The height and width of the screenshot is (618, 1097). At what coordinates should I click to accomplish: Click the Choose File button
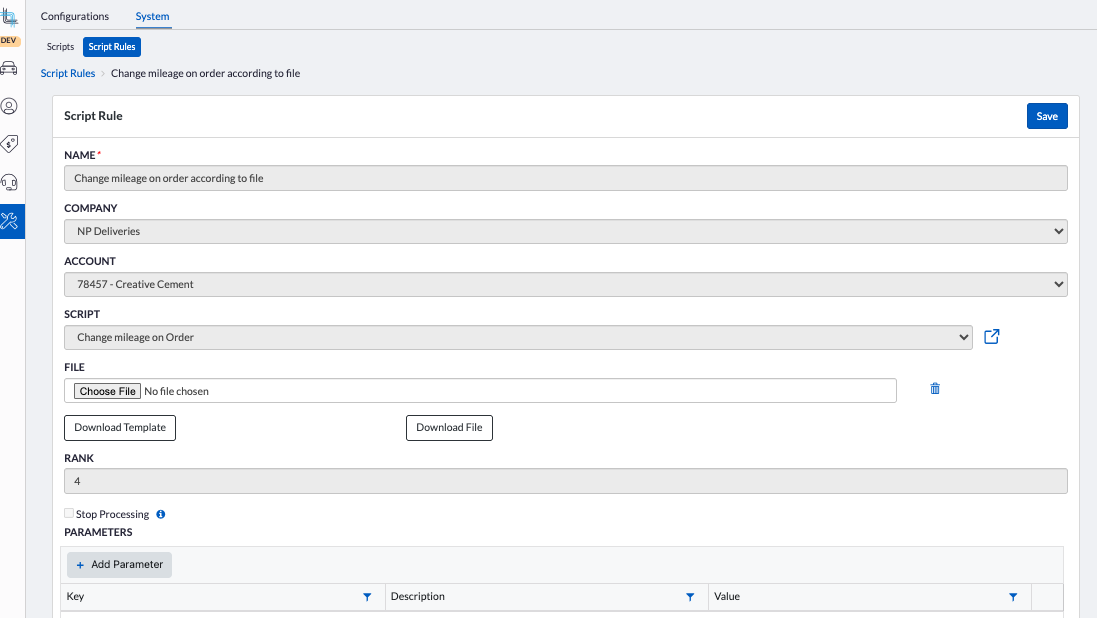(107, 391)
